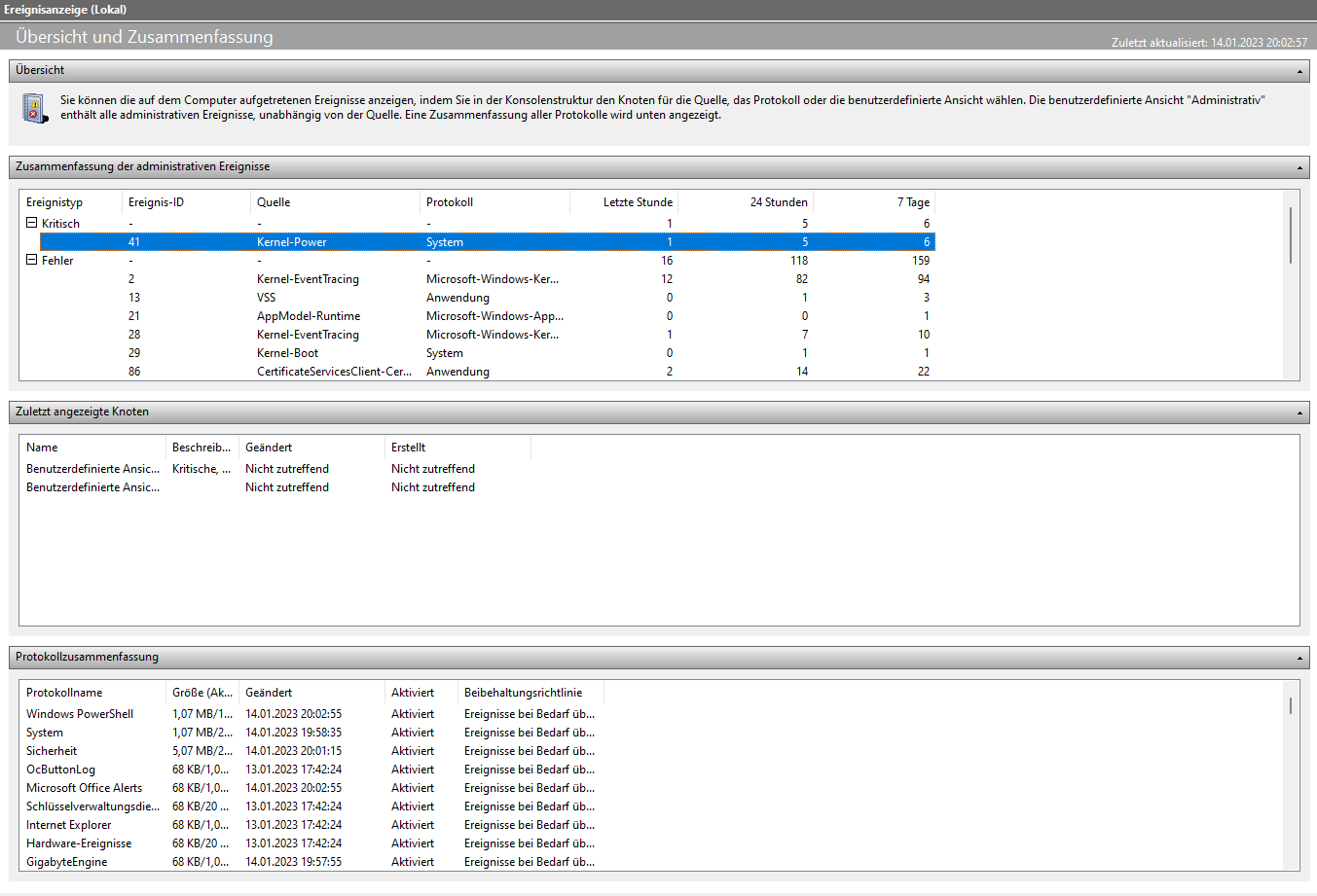Screen dimensions: 1317x896
Task: Click the 7 Tage value 159 for Fehler
Action: [x=921, y=261]
